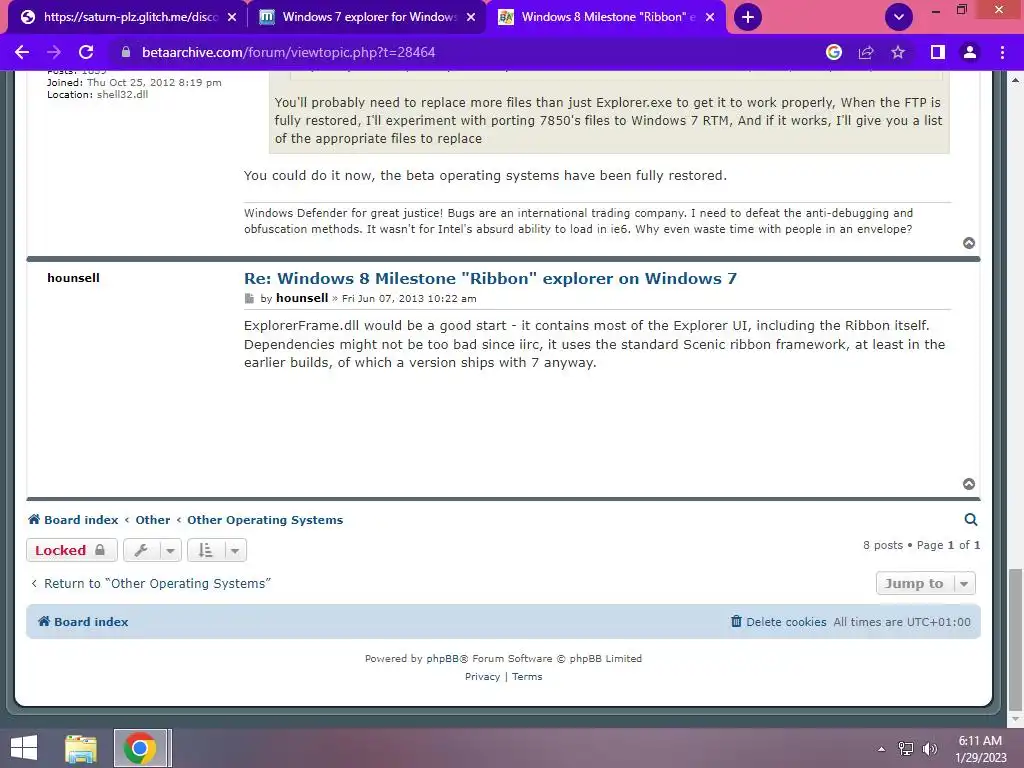Return to Other Operating Systems forum
The width and height of the screenshot is (1024, 768).
(x=151, y=583)
